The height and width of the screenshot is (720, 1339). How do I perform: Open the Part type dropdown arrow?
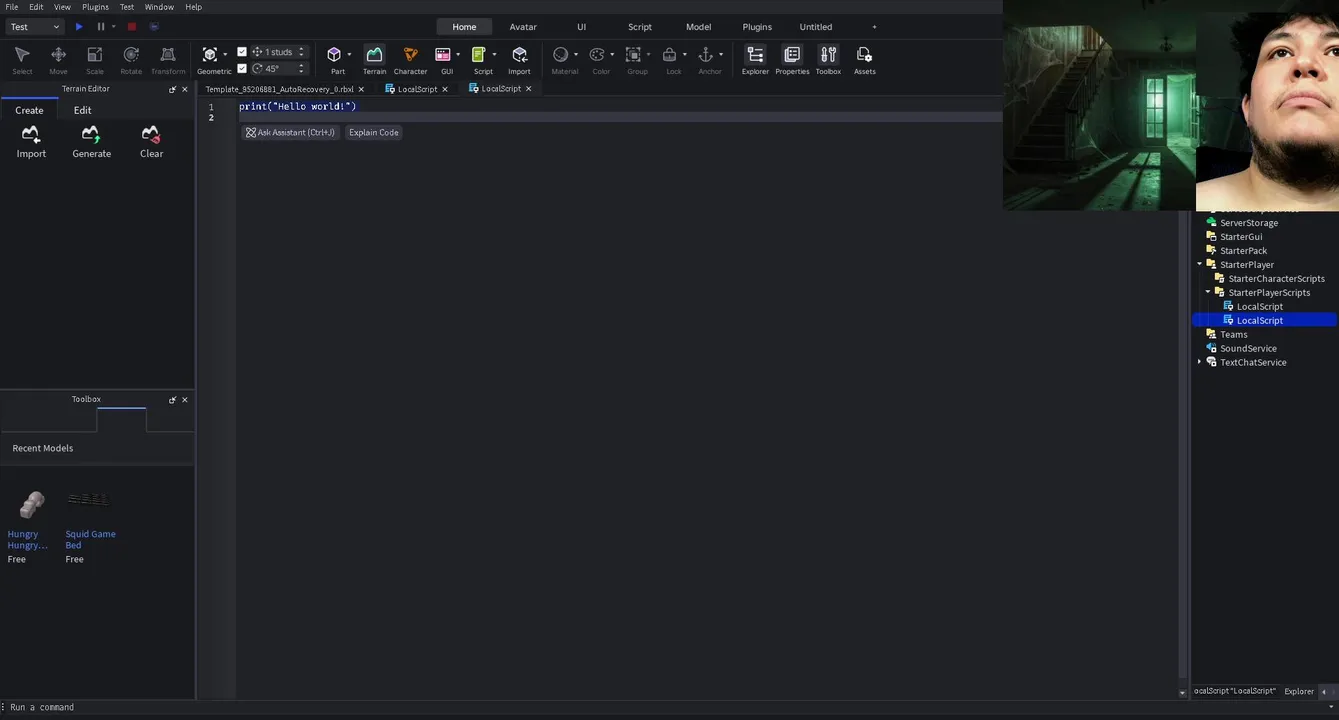point(349,55)
